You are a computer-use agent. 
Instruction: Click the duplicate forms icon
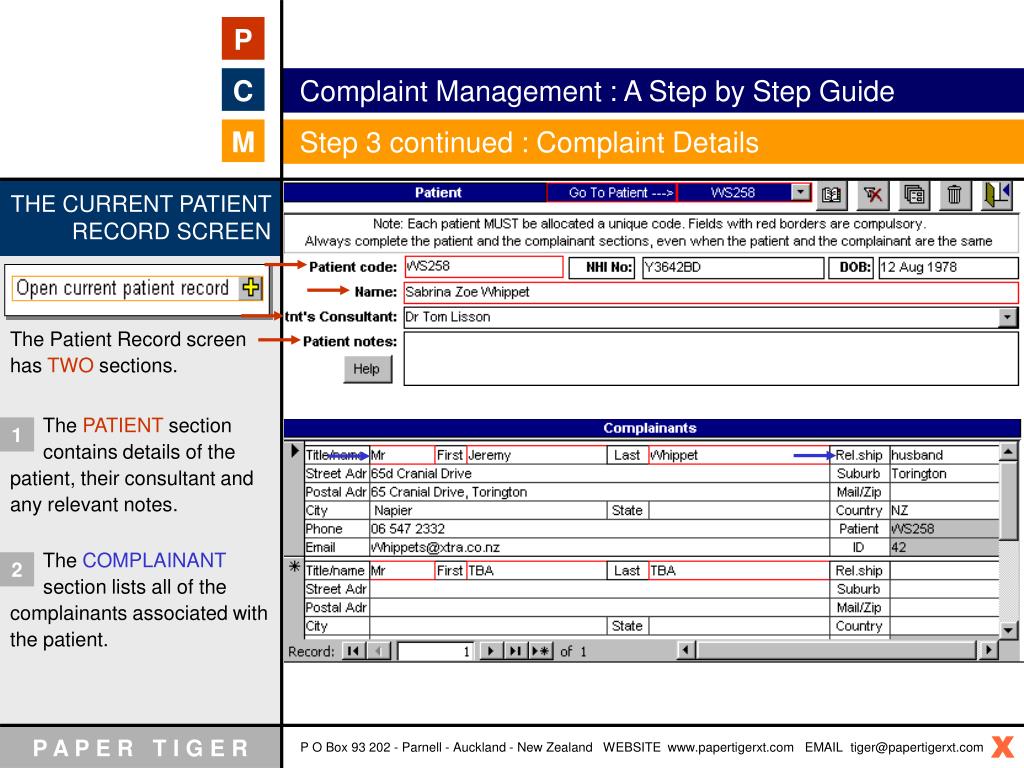coord(914,195)
